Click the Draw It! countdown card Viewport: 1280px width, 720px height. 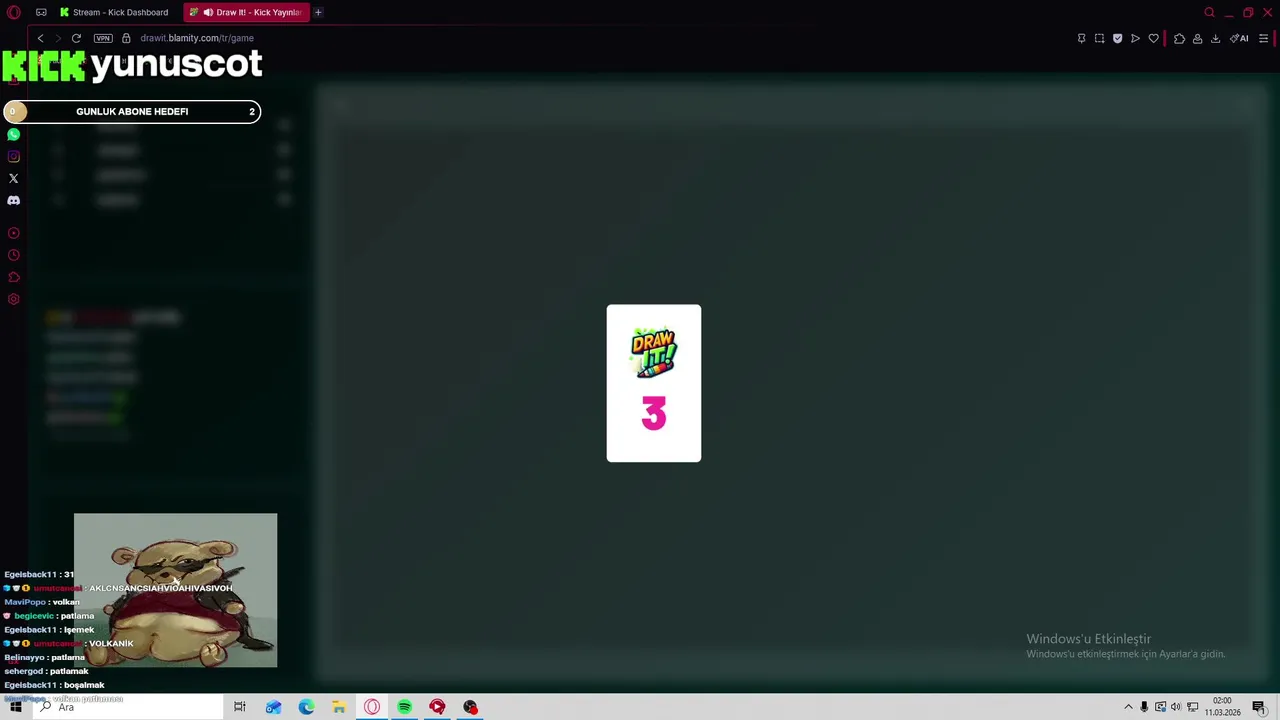654,383
